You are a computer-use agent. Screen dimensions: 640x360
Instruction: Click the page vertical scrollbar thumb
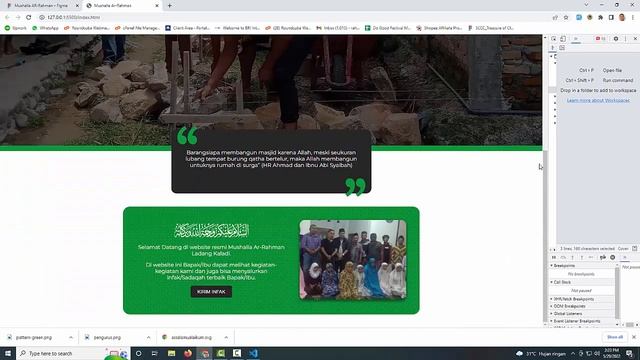tap(545, 237)
